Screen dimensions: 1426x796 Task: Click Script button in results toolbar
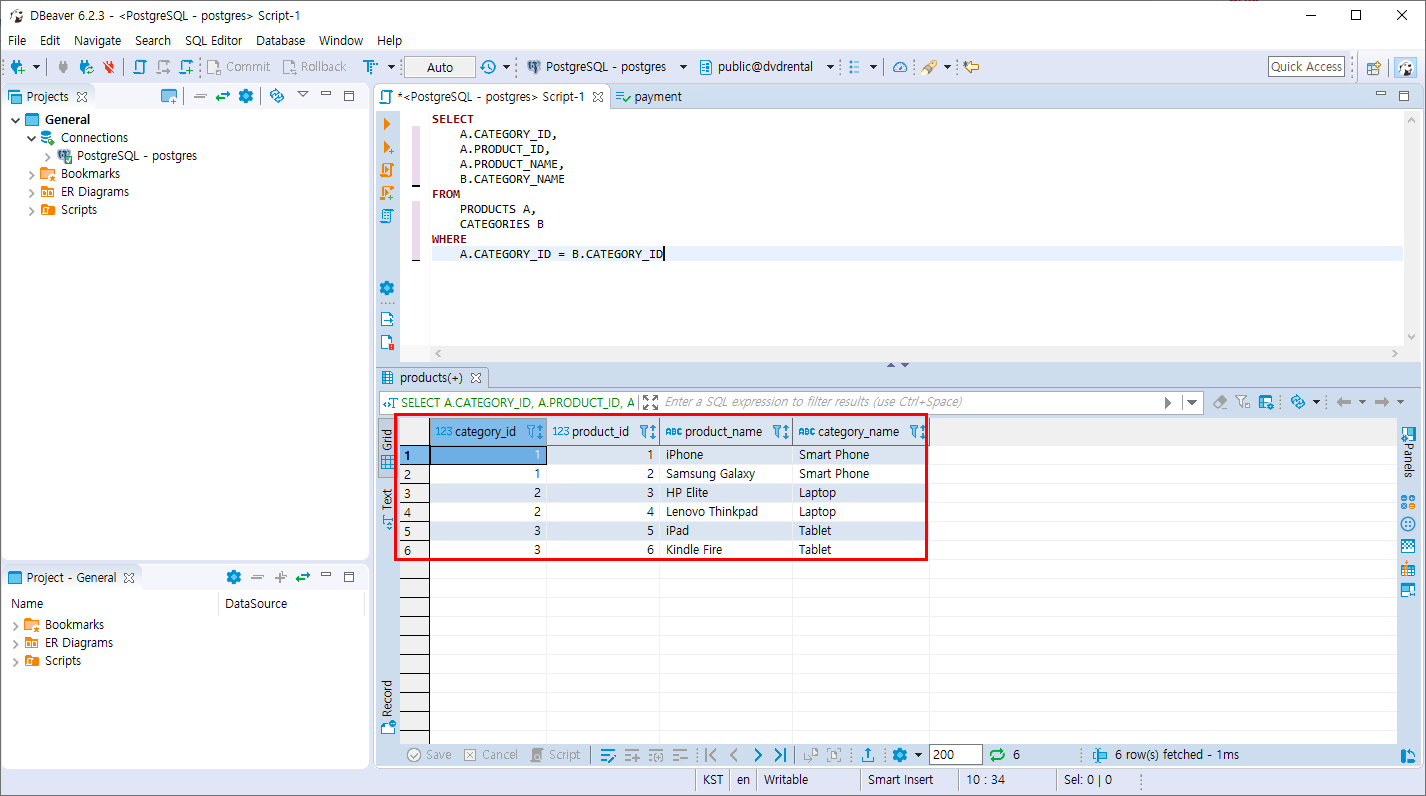click(555, 755)
